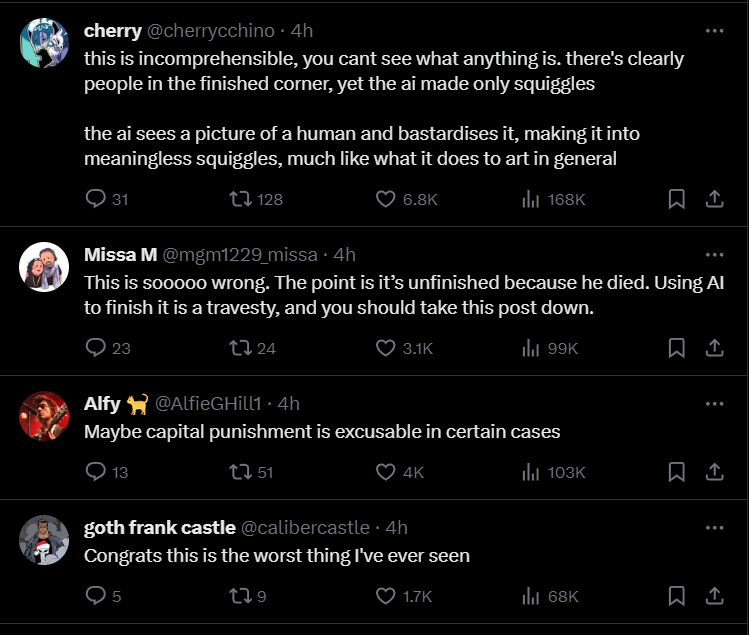Viewport: 749px width, 635px height.
Task: Like Missa M's tweet
Action: coord(386,348)
